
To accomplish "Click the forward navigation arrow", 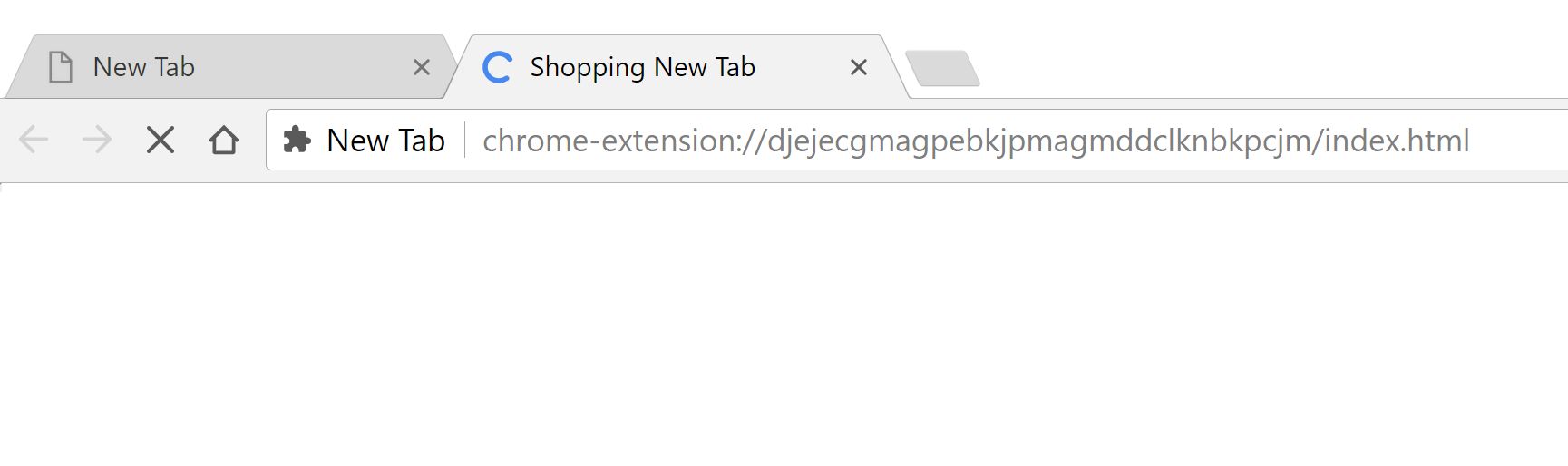I will tap(97, 140).
